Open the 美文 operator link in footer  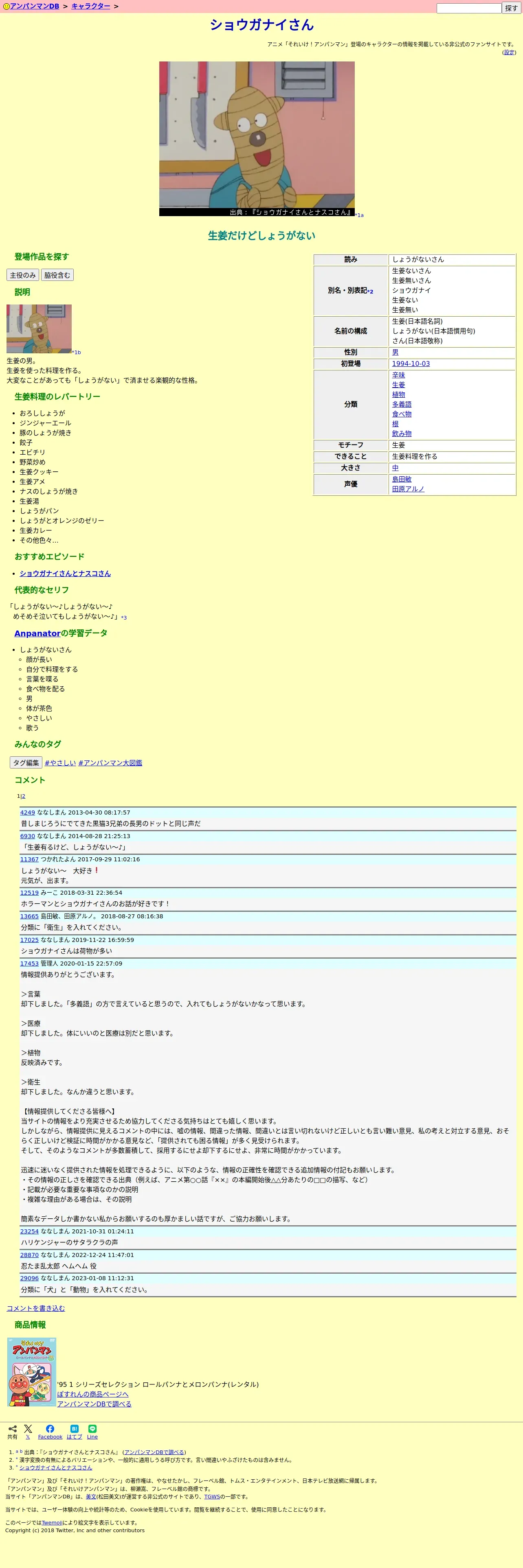point(91,1496)
